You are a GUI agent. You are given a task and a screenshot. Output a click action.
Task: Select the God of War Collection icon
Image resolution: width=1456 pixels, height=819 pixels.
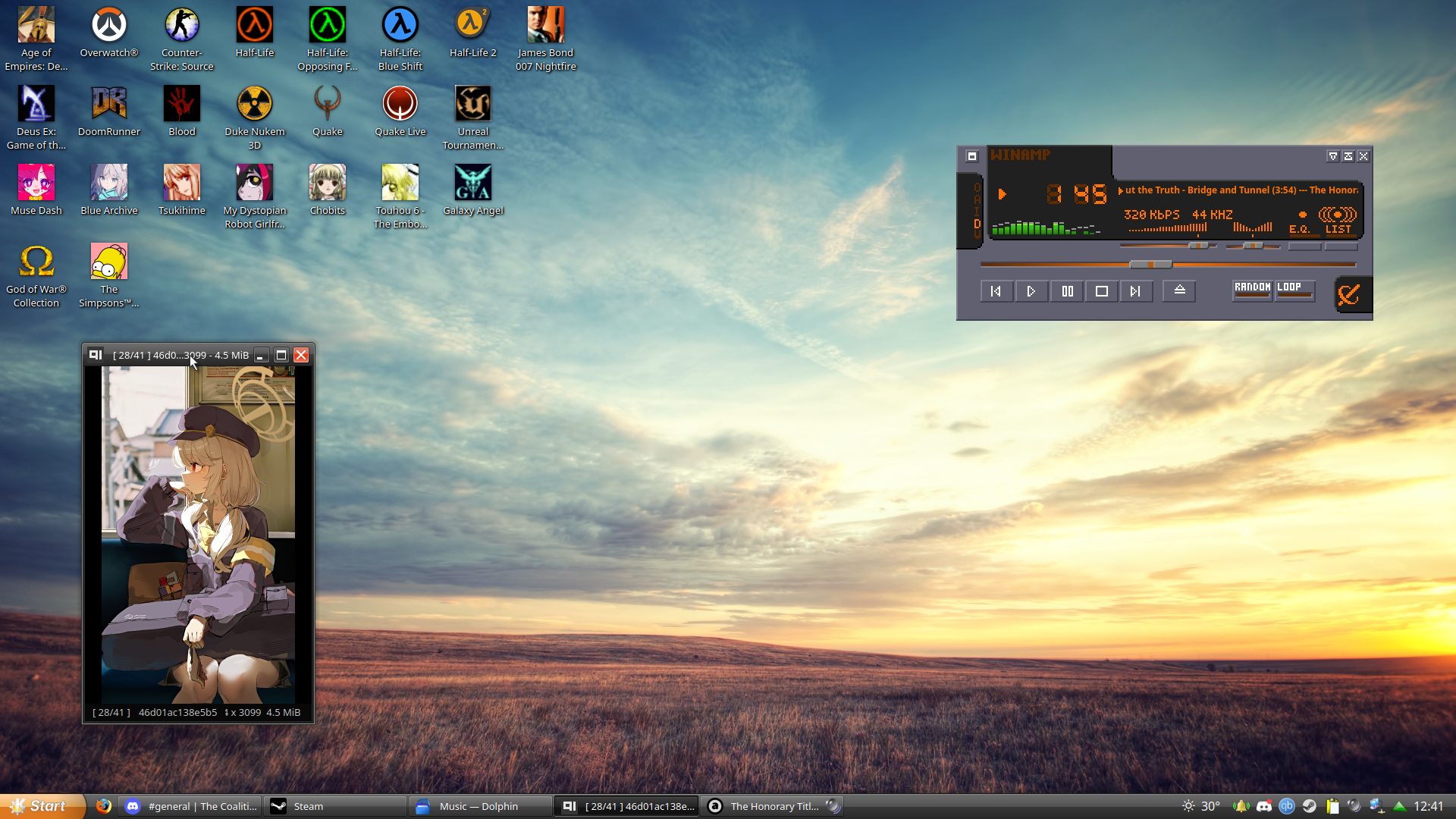point(36,276)
